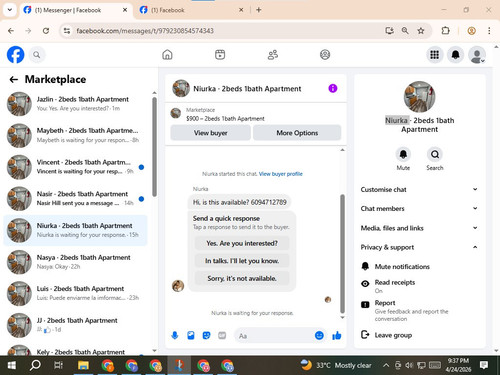Open emoji picker in message box
The height and width of the screenshot is (375, 500).
[x=319, y=335]
